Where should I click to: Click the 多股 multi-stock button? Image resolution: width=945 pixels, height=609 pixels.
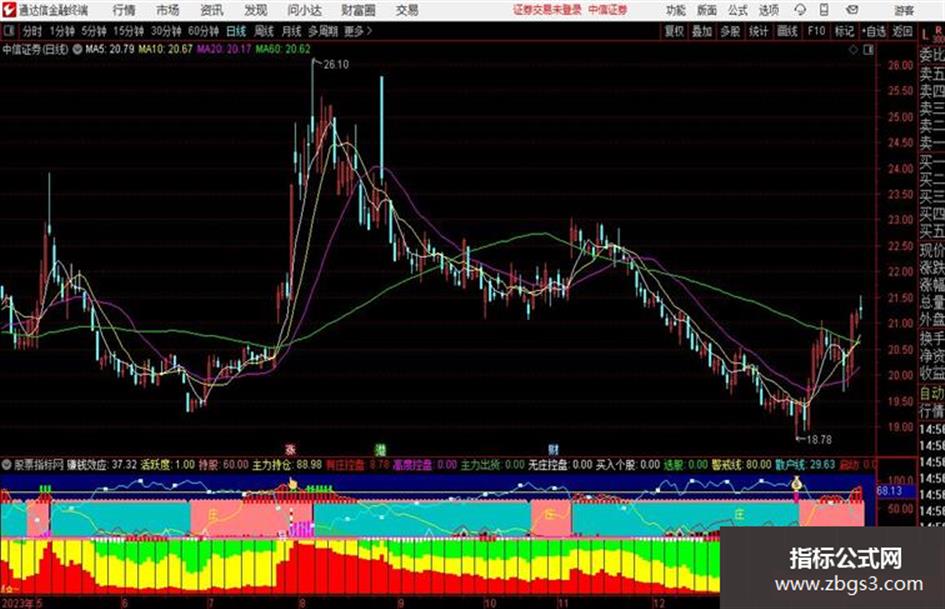click(730, 31)
